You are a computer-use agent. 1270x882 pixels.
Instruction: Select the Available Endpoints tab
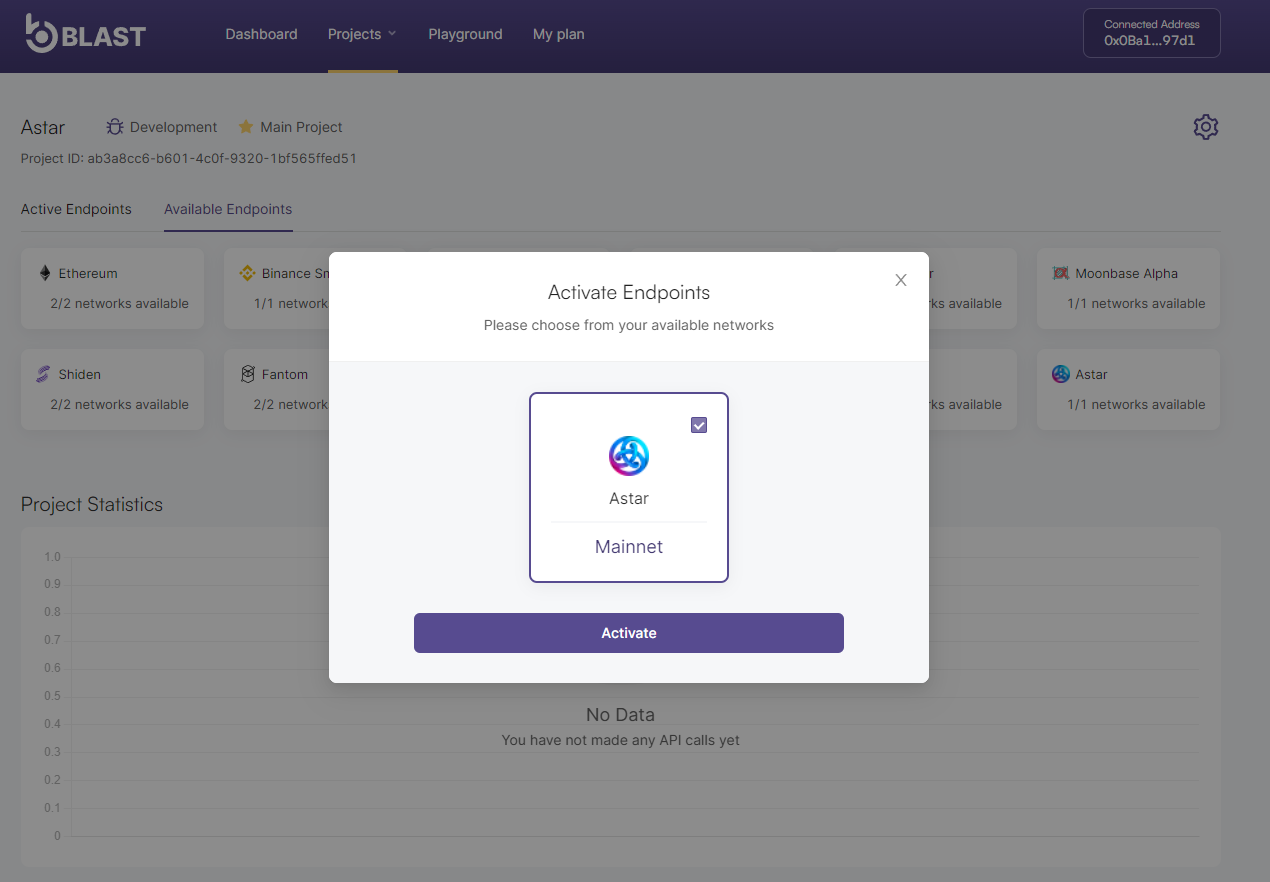(x=228, y=209)
